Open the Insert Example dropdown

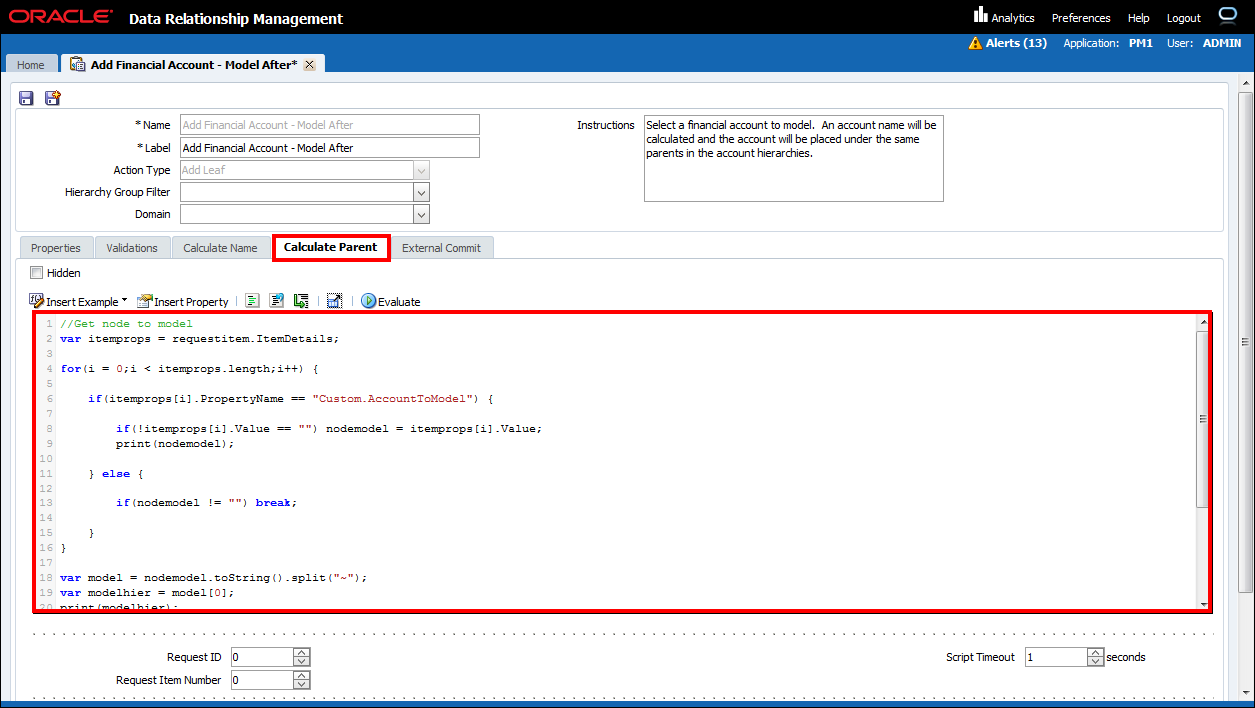point(78,301)
